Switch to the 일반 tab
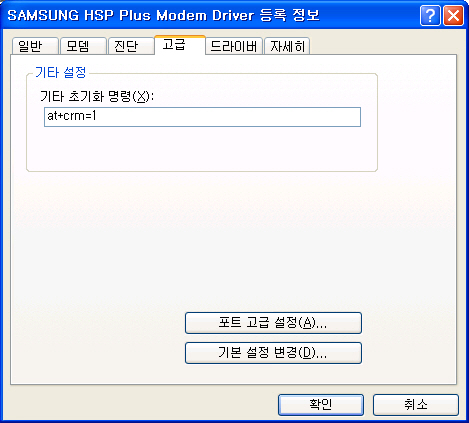Image resolution: width=469 pixels, height=423 pixels. 35,46
